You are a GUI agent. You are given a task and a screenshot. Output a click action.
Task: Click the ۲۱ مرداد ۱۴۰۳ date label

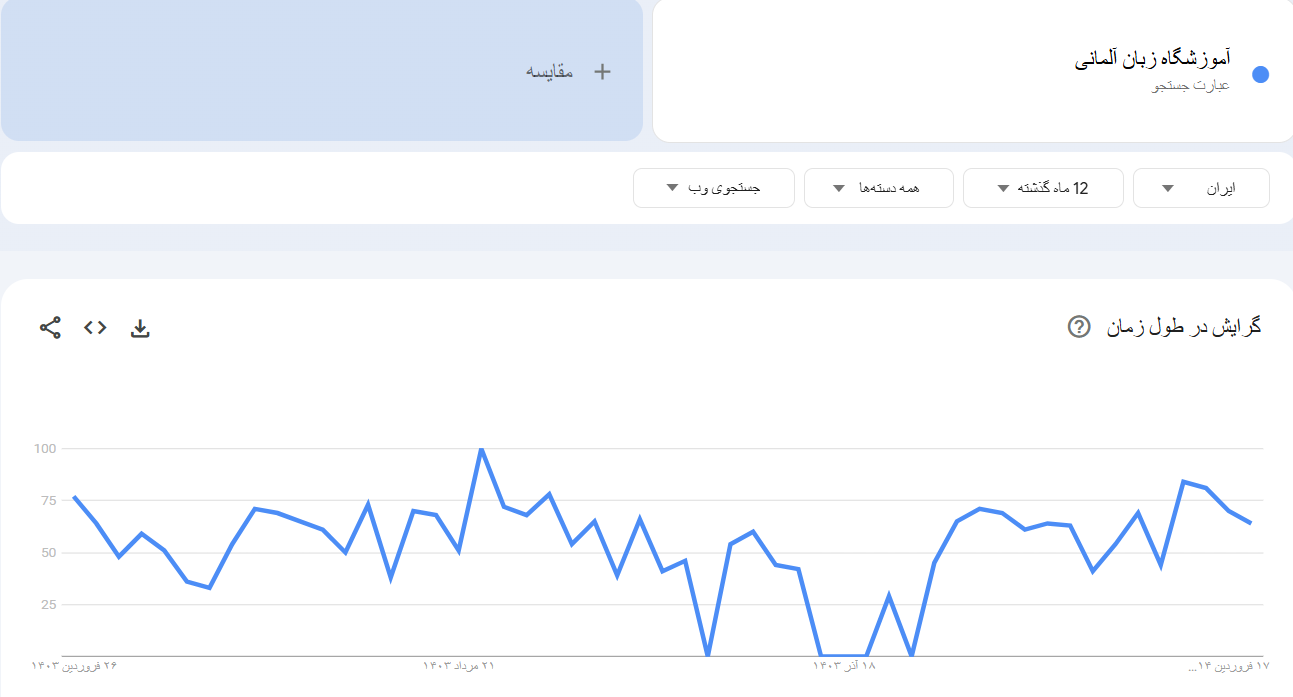point(459,666)
